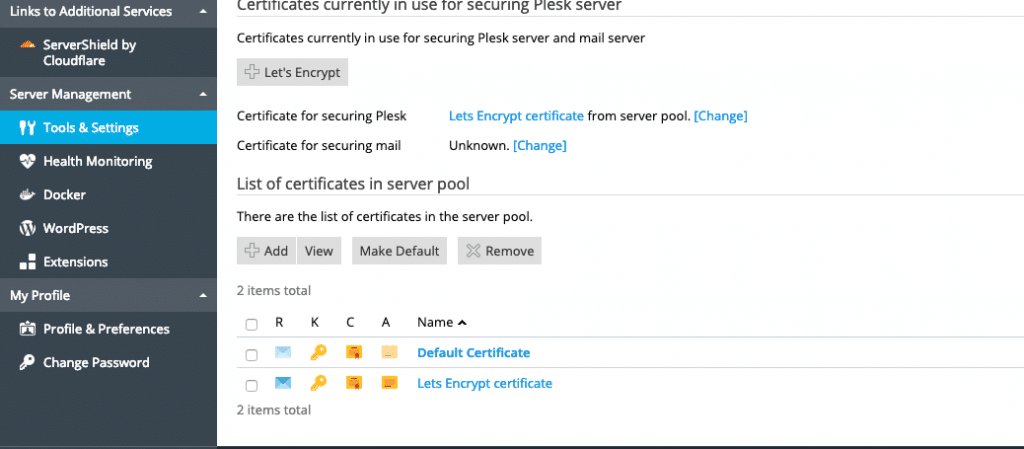Screen dimensions: 1024x449
Task: Click the Extensions blocks icon
Action: point(27,262)
